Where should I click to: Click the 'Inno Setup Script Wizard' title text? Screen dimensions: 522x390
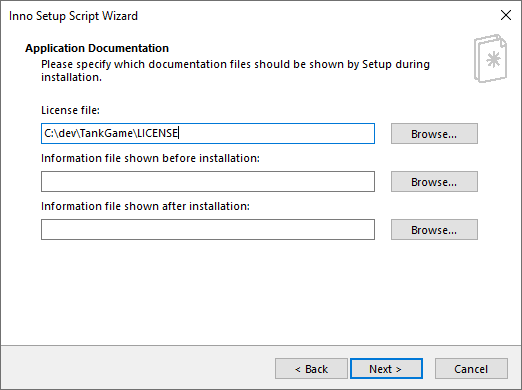click(x=73, y=16)
